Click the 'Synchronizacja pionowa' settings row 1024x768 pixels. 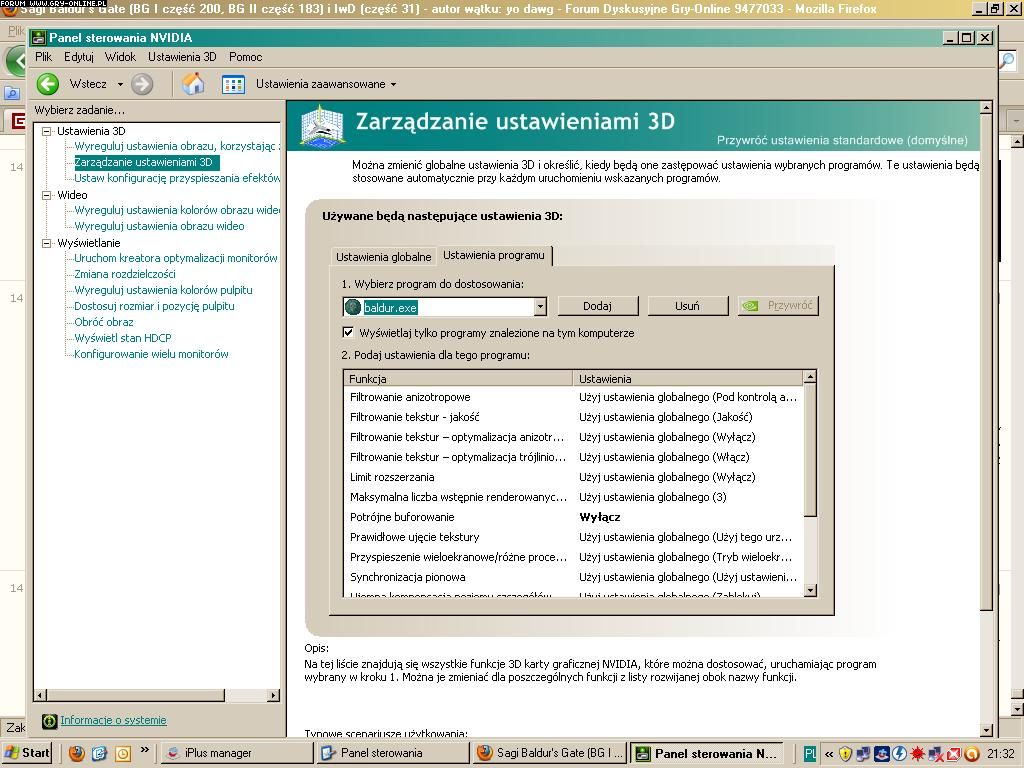pyautogui.click(x=573, y=577)
